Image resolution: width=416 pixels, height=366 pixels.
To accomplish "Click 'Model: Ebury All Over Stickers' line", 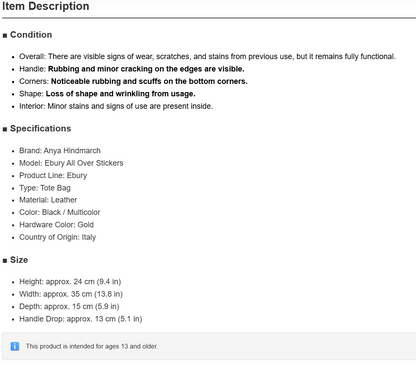I will 71,163.
